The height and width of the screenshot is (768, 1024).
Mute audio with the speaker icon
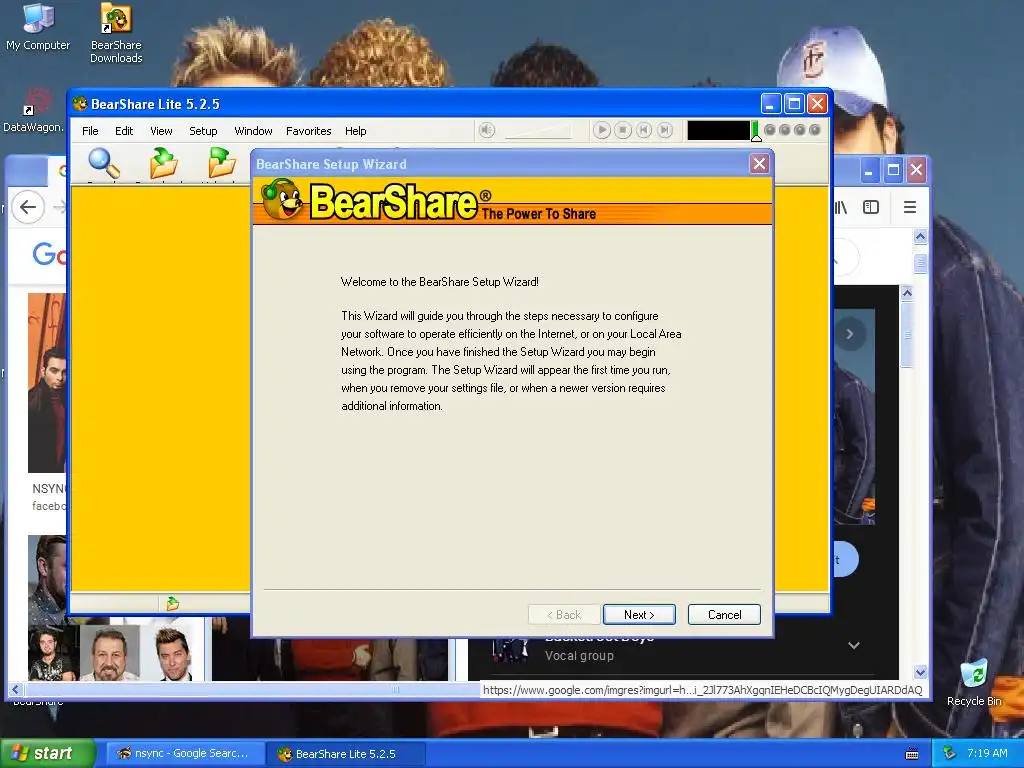coord(487,130)
